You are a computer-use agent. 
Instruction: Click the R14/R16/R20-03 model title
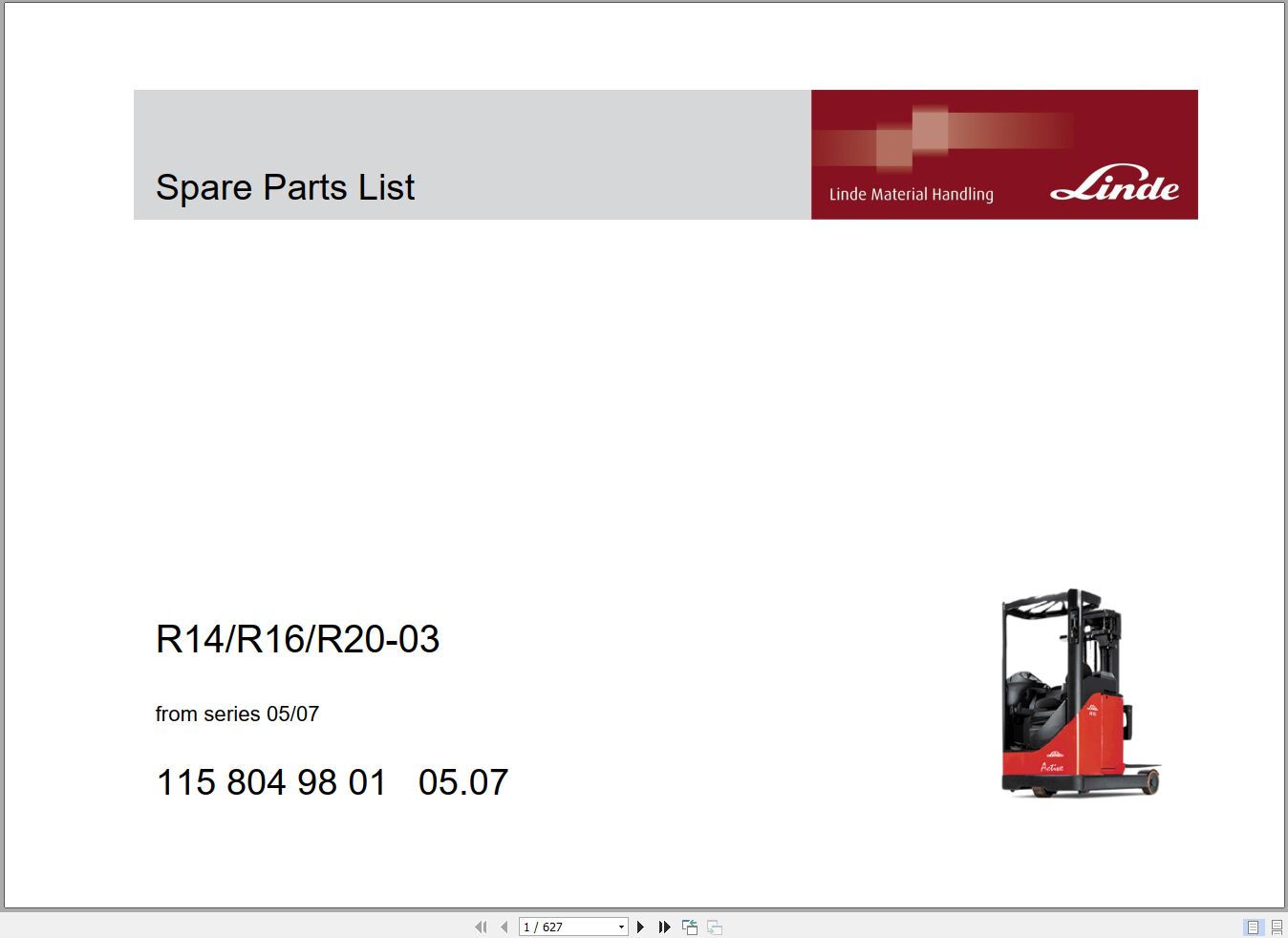pos(298,640)
